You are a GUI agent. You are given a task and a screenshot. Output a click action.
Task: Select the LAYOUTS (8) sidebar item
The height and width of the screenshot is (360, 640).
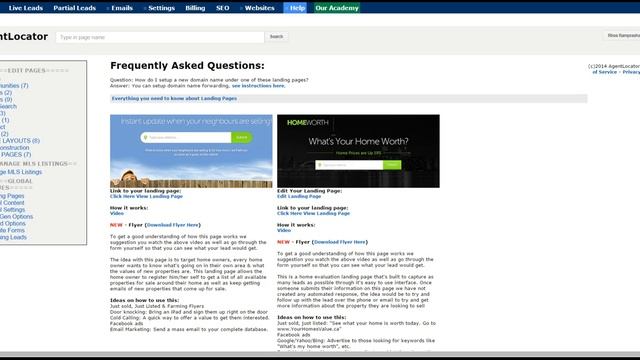pyautogui.click(x=20, y=141)
